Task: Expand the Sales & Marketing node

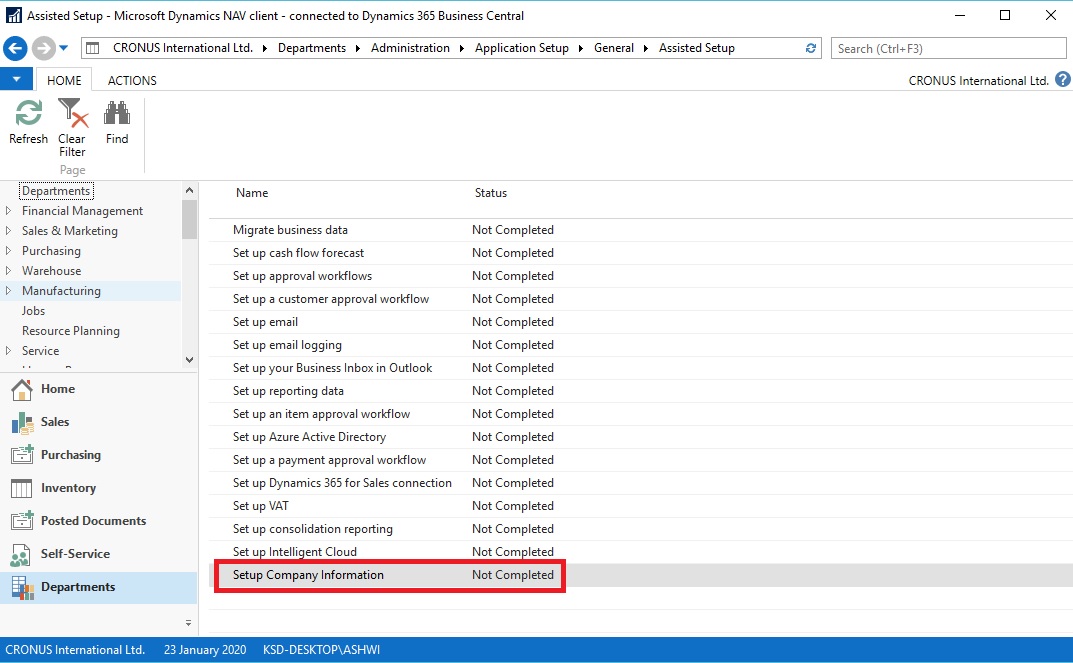Action: point(9,231)
